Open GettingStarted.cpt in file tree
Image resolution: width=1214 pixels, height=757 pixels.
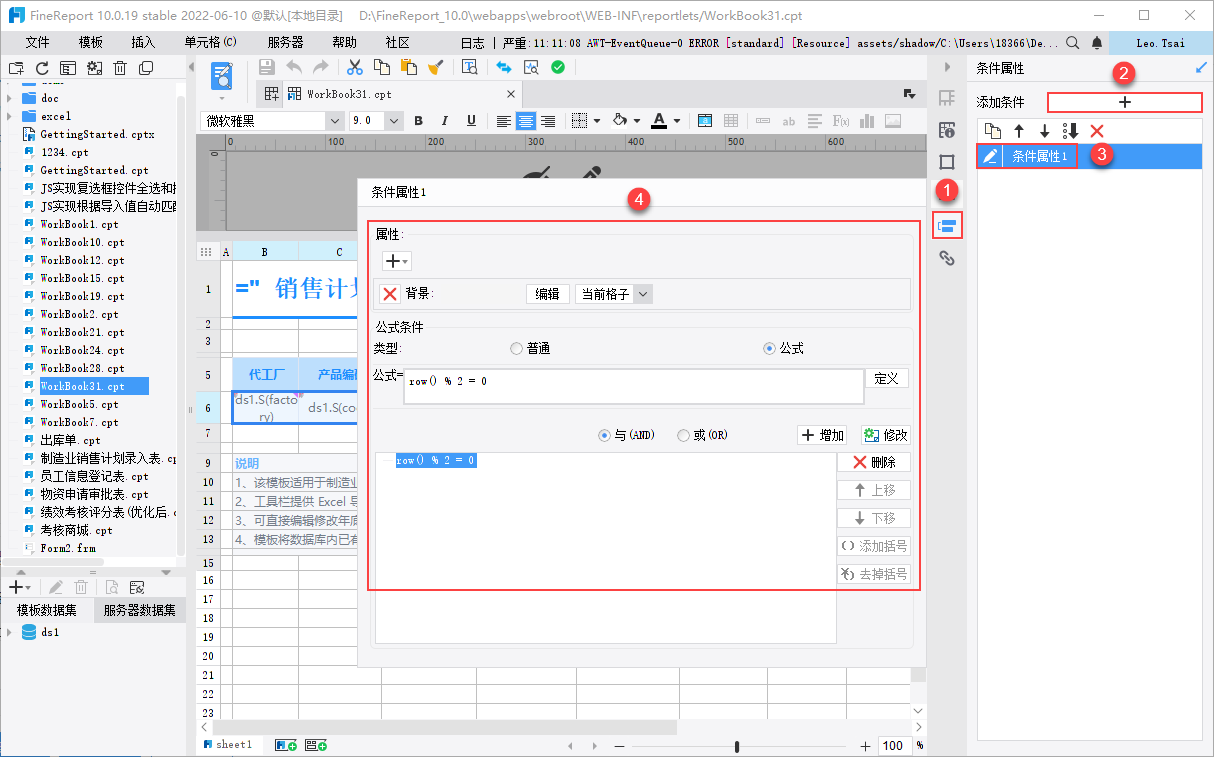[94, 170]
